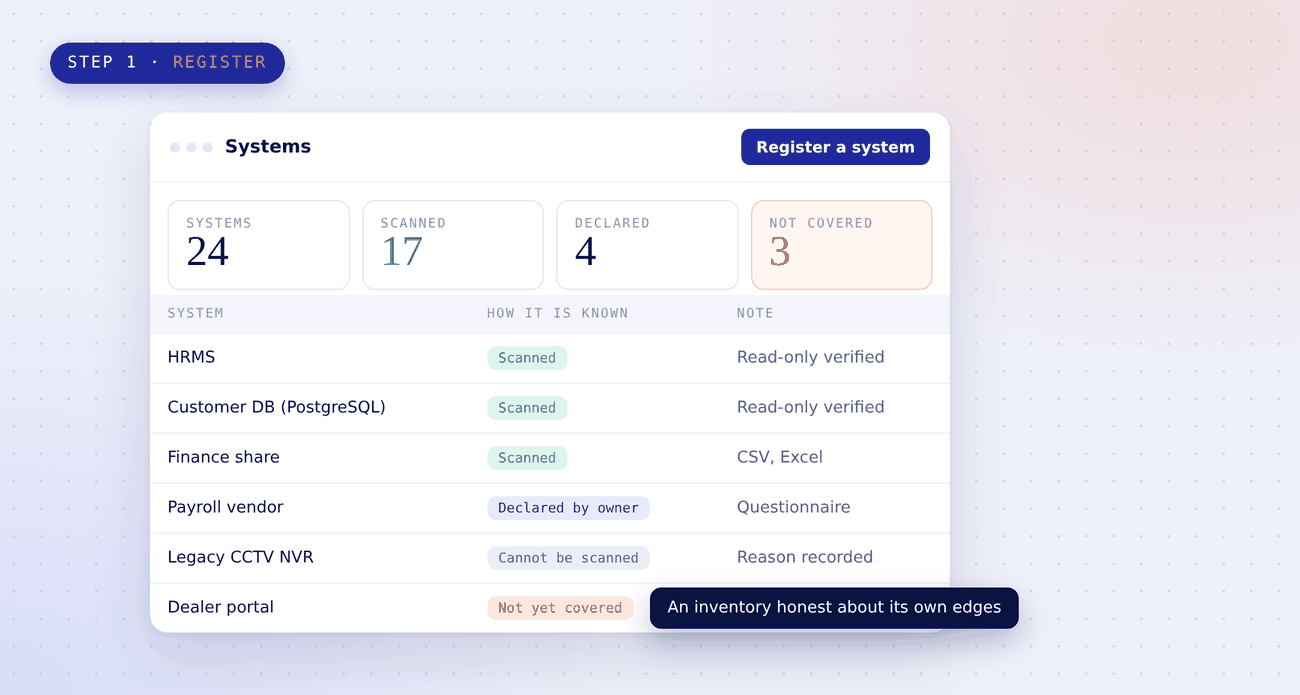Click the System column header
This screenshot has width=1300, height=695.
point(195,313)
